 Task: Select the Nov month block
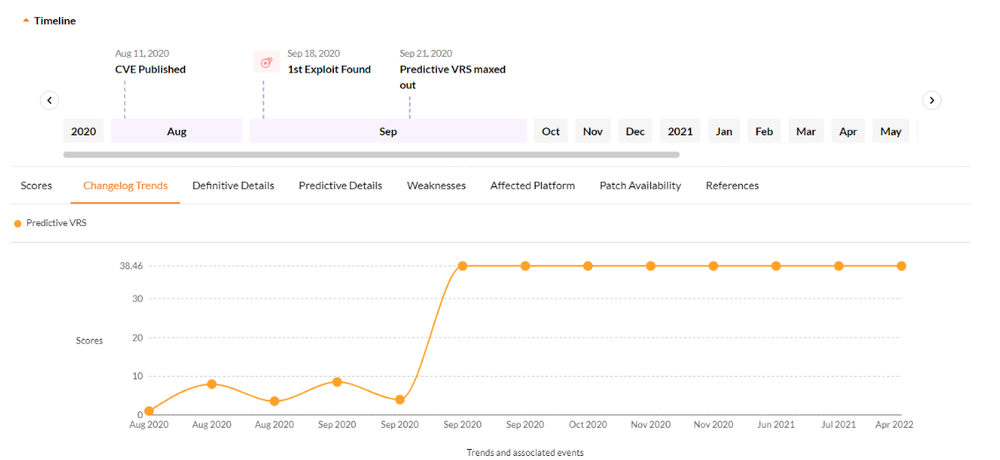pos(593,131)
